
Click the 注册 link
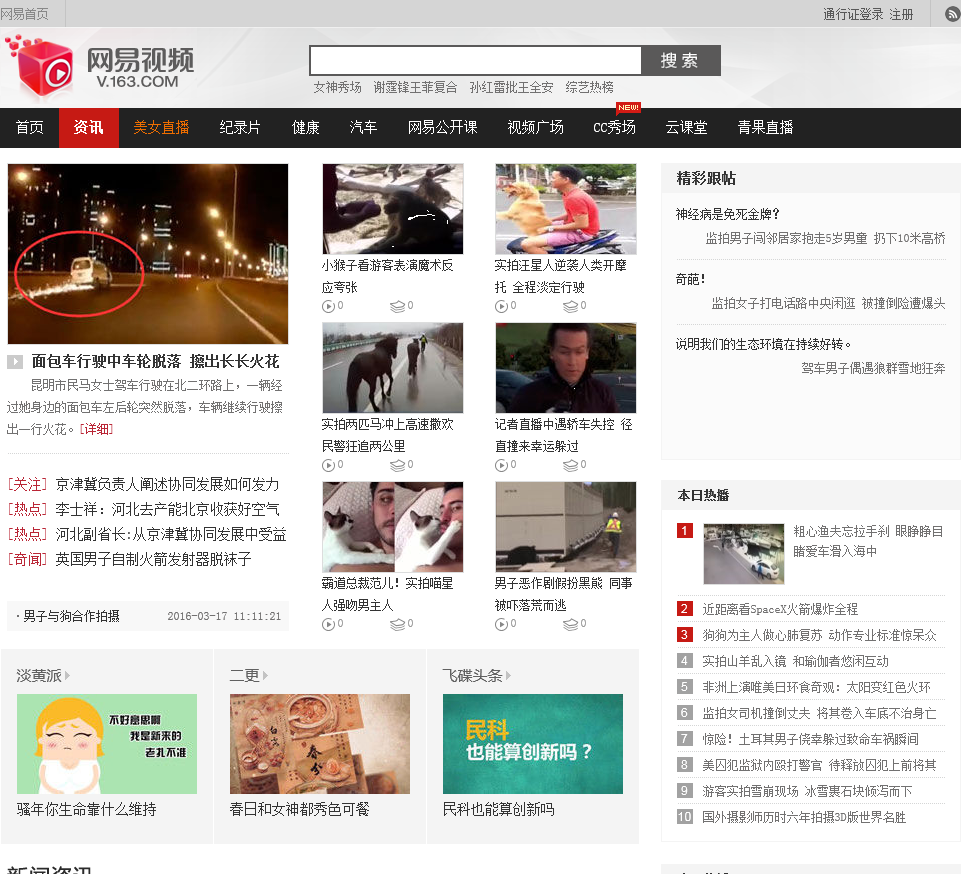coord(901,14)
